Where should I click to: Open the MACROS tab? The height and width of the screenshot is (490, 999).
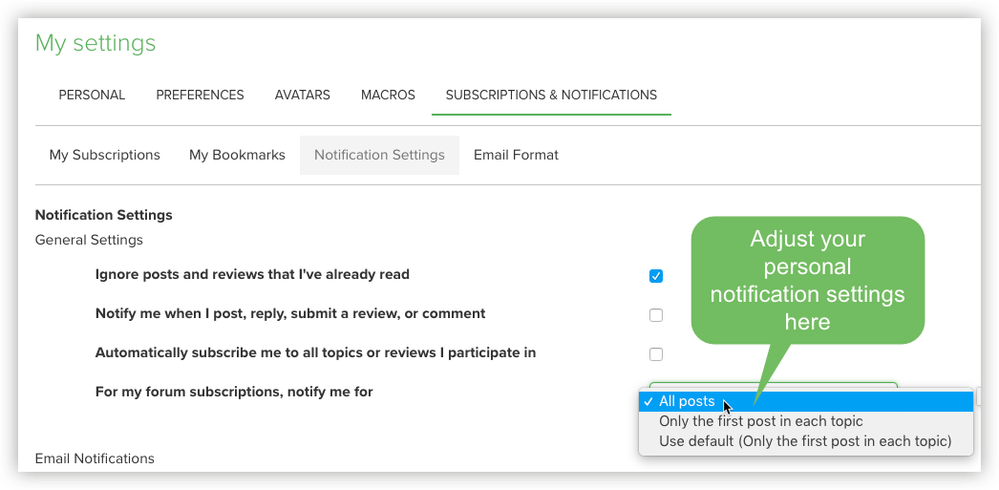(x=388, y=95)
